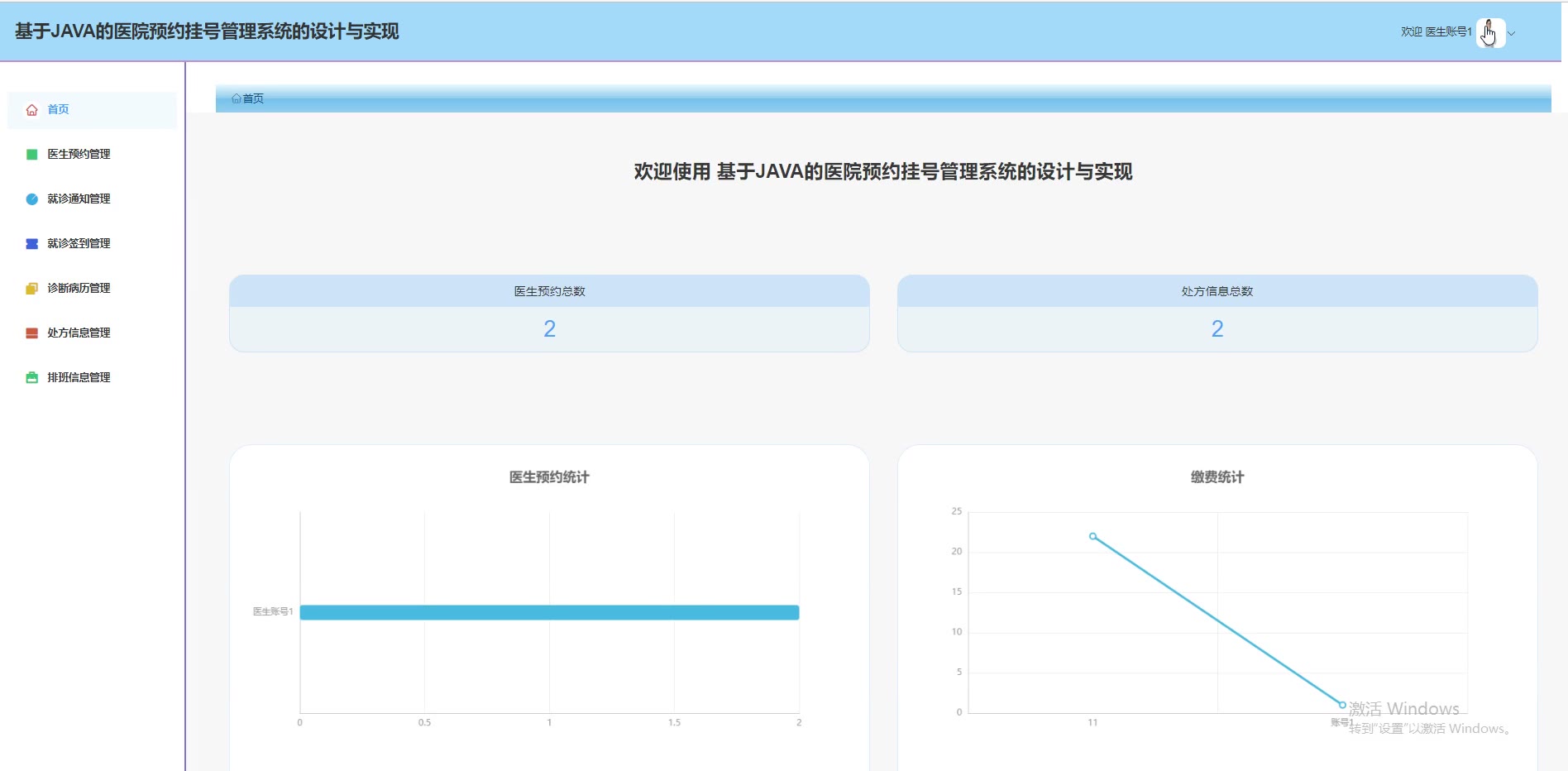Click the doctor avatar in header
Image resolution: width=1568 pixels, height=771 pixels.
click(x=1490, y=33)
